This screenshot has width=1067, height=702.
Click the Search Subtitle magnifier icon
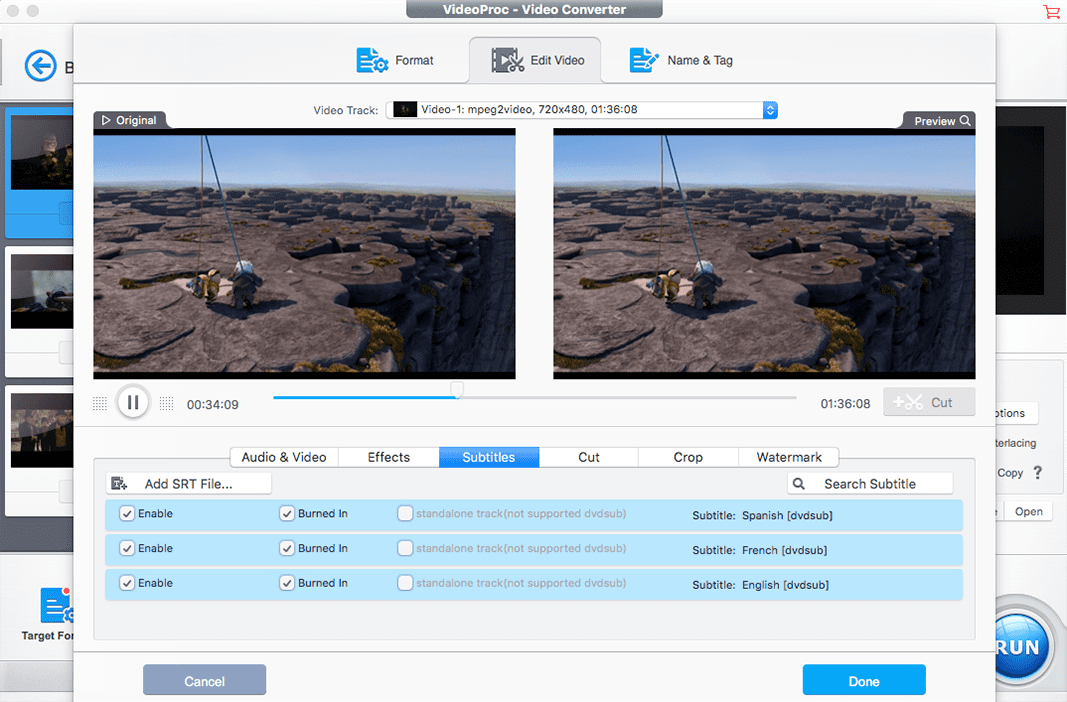coord(799,484)
